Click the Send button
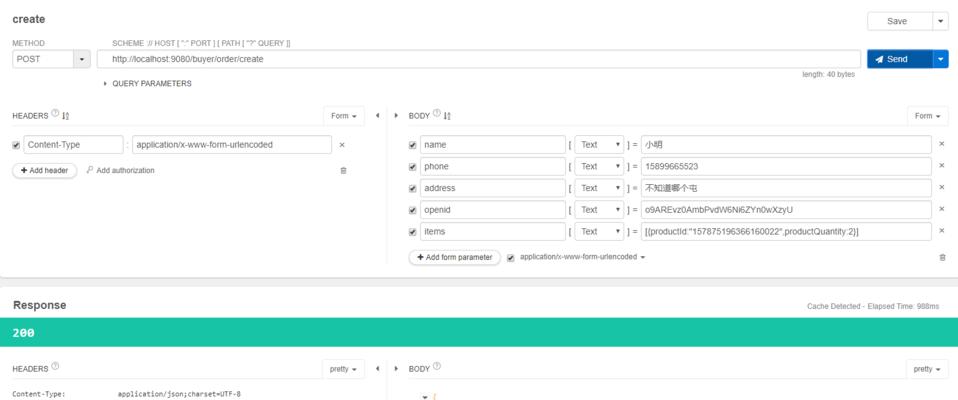958x400 pixels. pos(899,59)
